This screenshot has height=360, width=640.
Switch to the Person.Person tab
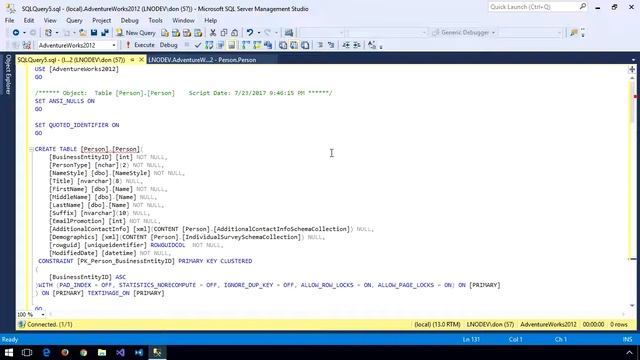[x=202, y=60]
